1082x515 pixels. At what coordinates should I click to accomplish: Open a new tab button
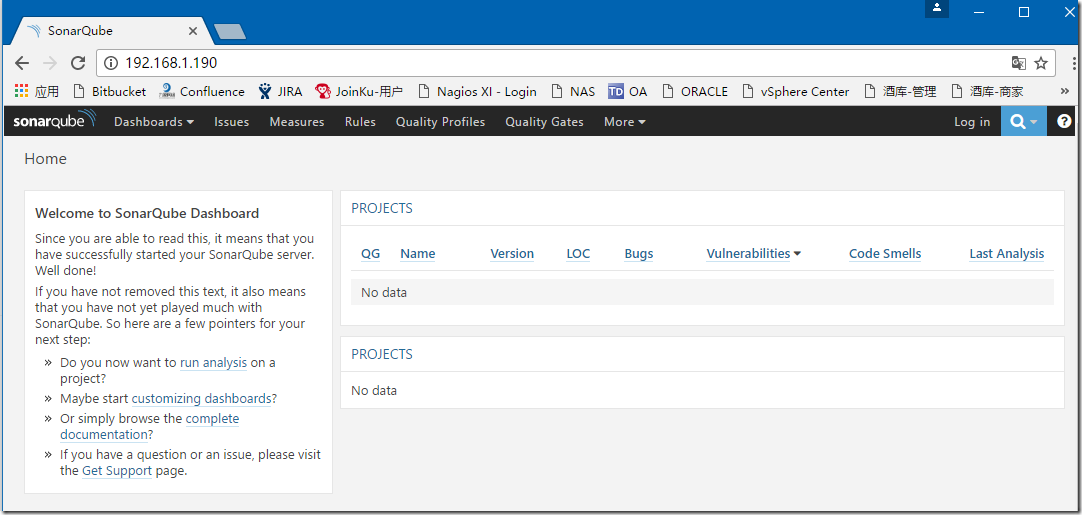click(230, 31)
